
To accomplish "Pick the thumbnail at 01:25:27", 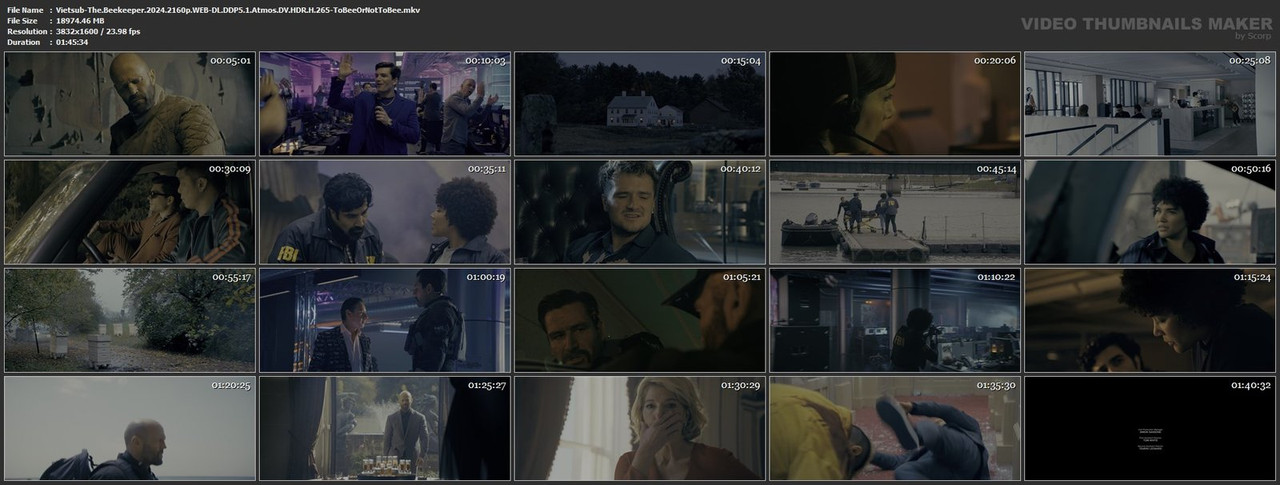I will (x=385, y=428).
